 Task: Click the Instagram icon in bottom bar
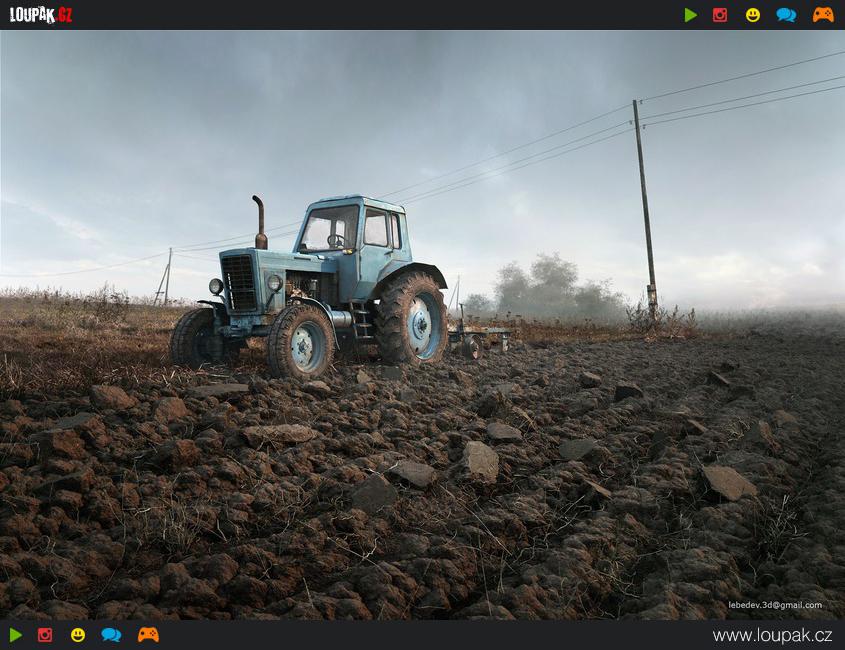pos(45,635)
